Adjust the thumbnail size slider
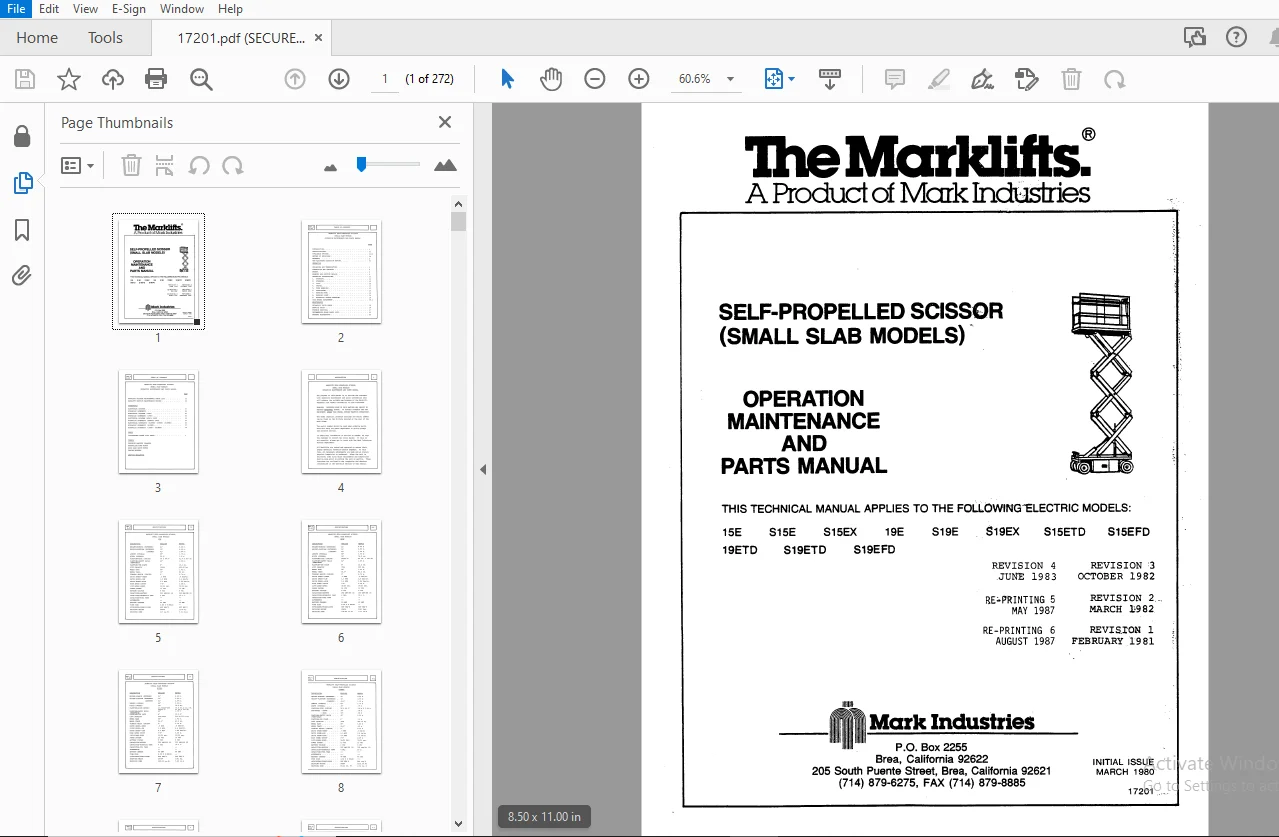The width and height of the screenshot is (1279, 837). pyautogui.click(x=361, y=164)
